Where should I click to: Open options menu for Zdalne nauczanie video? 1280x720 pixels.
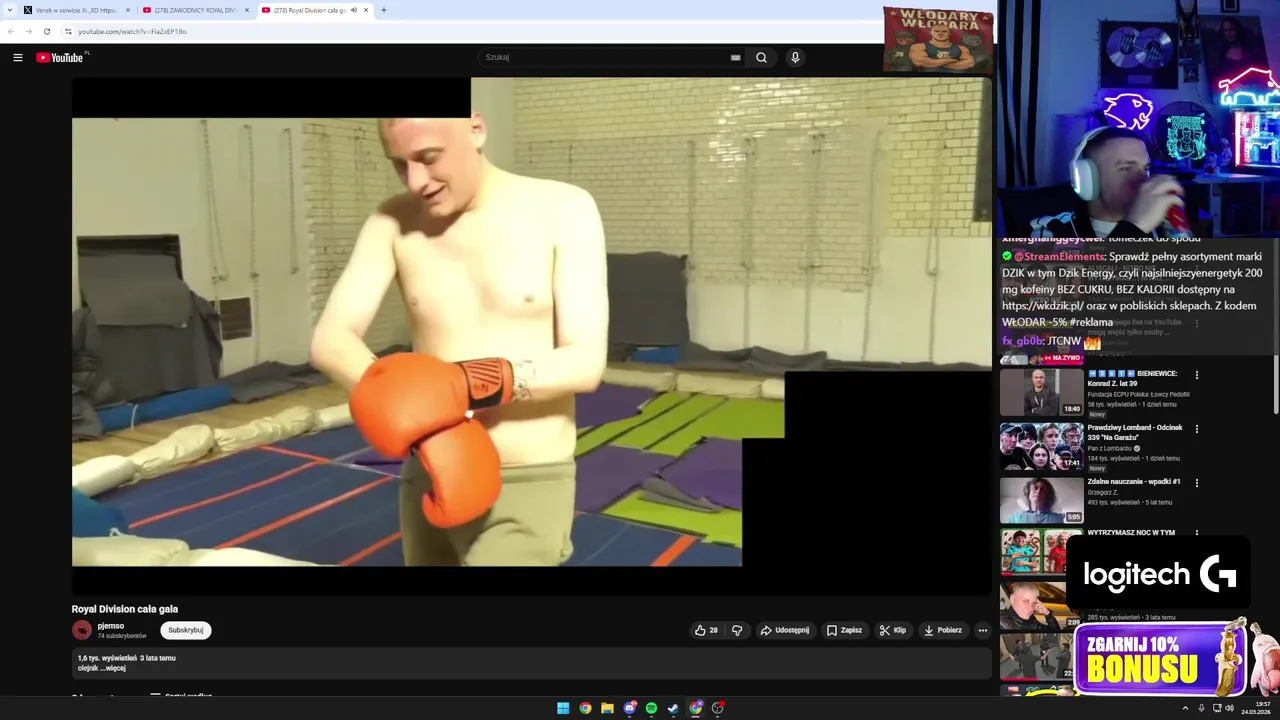(x=1197, y=483)
